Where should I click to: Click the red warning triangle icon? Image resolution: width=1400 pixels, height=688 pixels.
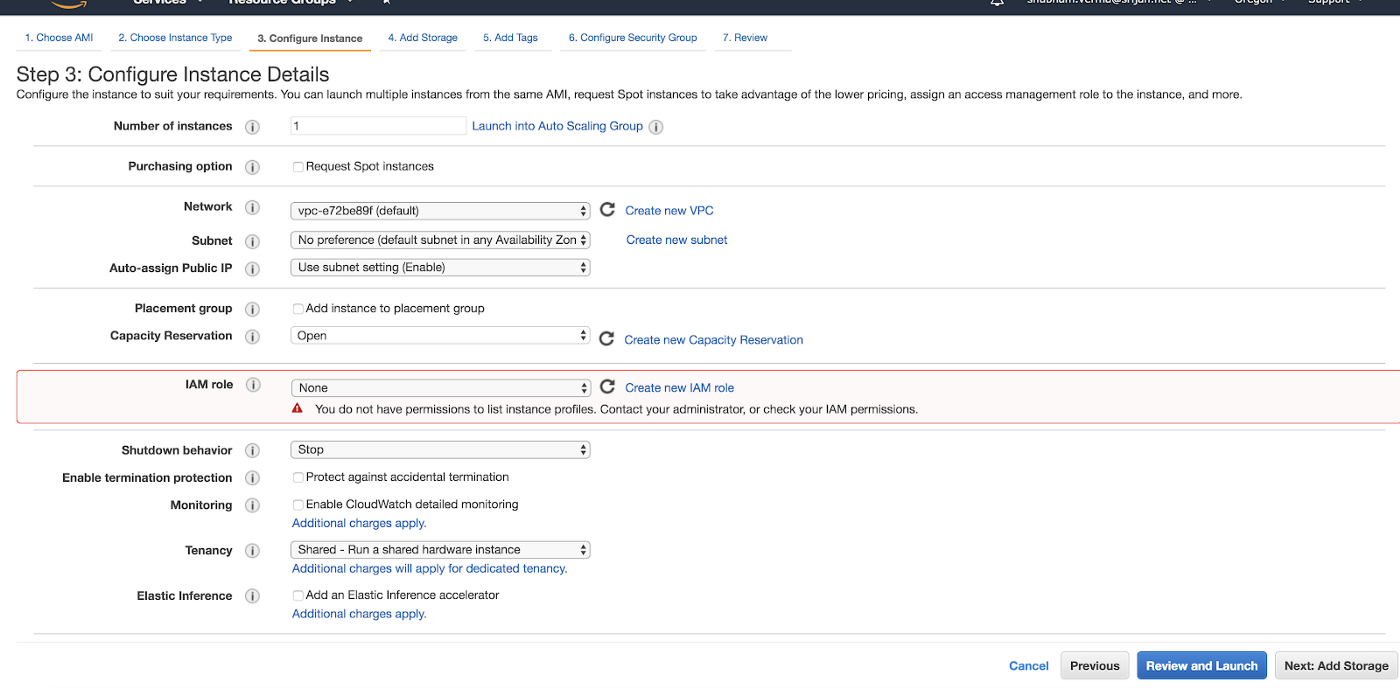(297, 409)
